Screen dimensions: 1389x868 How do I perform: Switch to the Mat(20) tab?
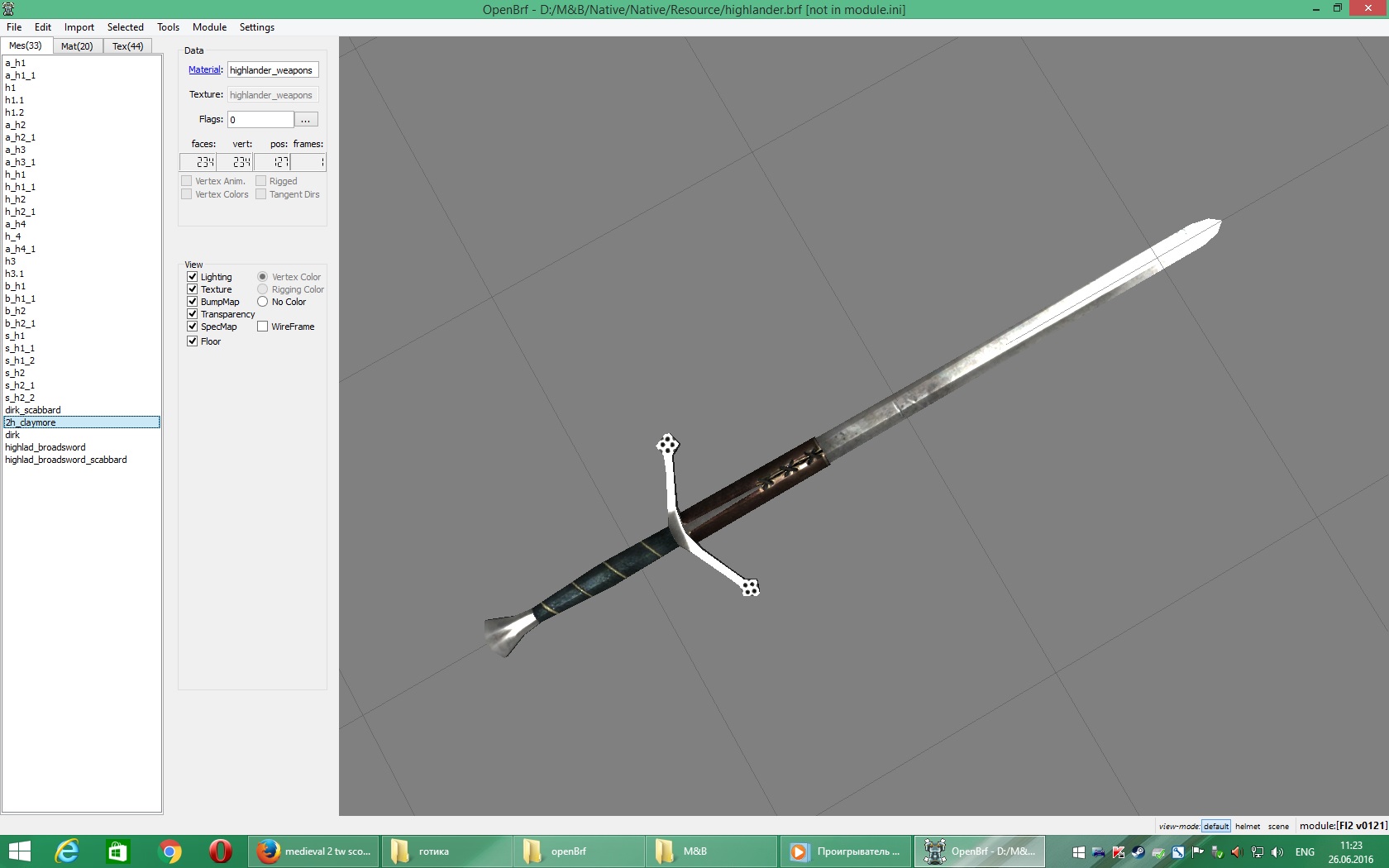coord(77,46)
